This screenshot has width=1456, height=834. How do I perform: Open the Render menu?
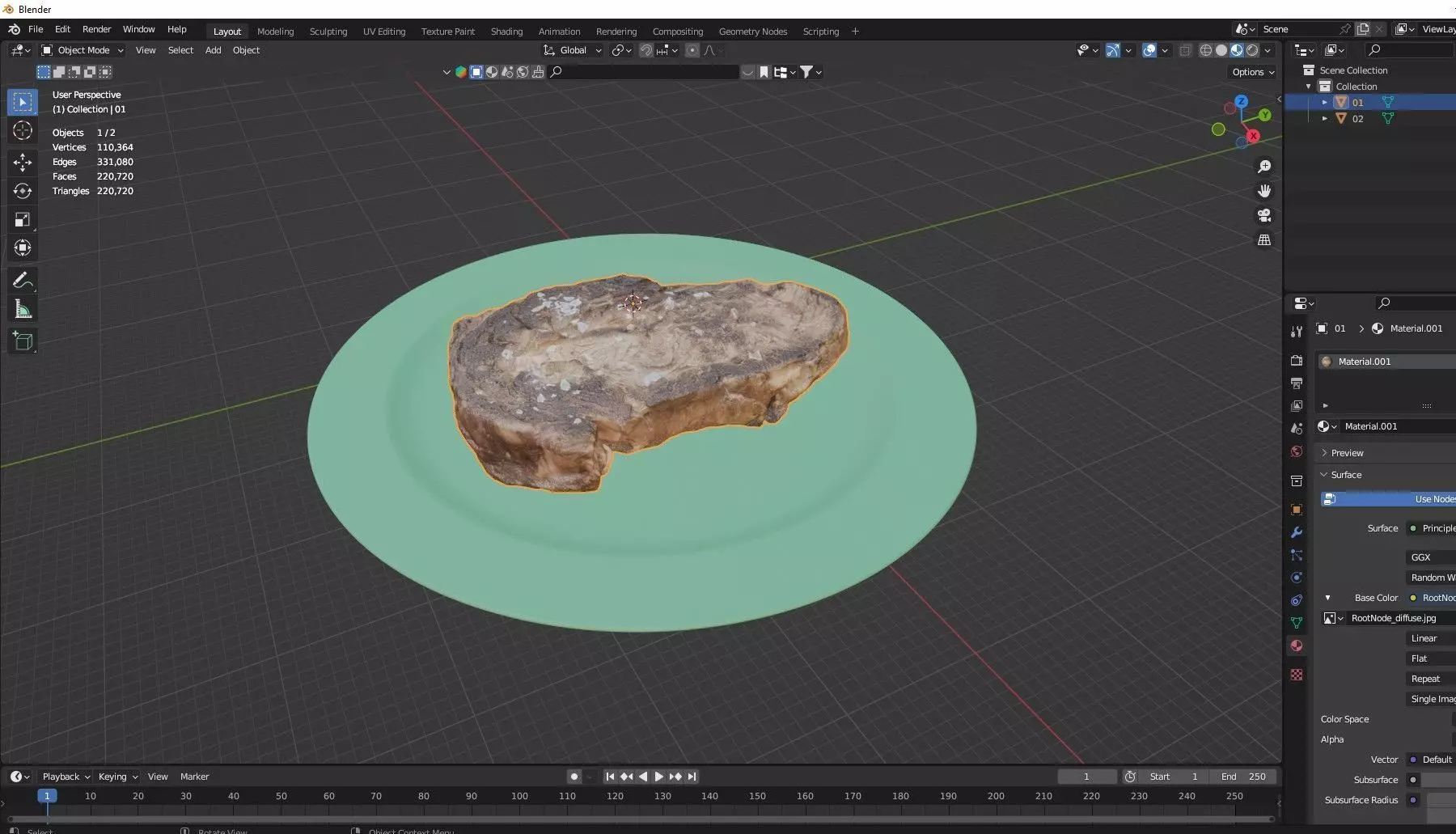(x=96, y=29)
